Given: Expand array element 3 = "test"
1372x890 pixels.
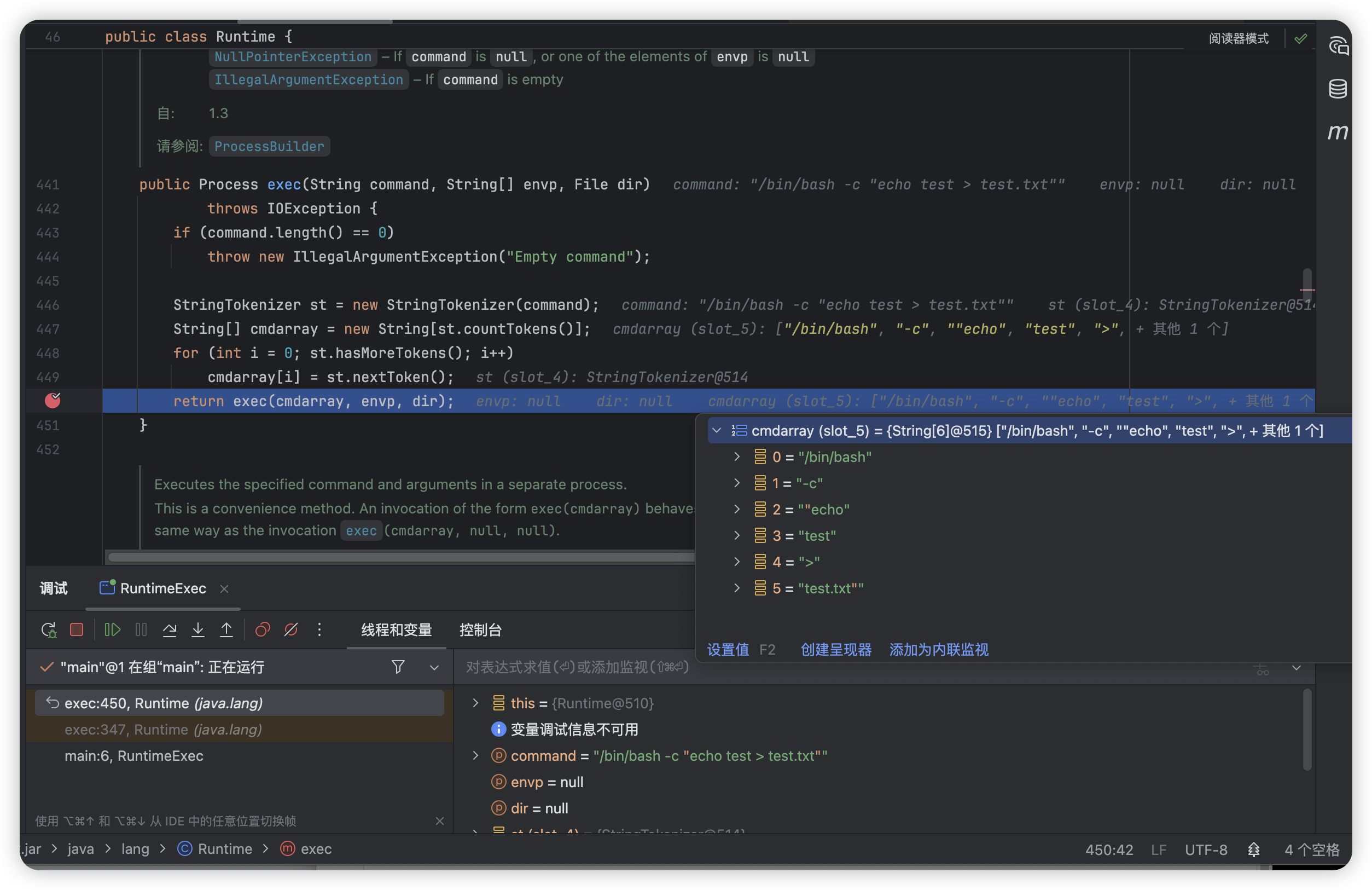Looking at the screenshot, I should click(737, 535).
